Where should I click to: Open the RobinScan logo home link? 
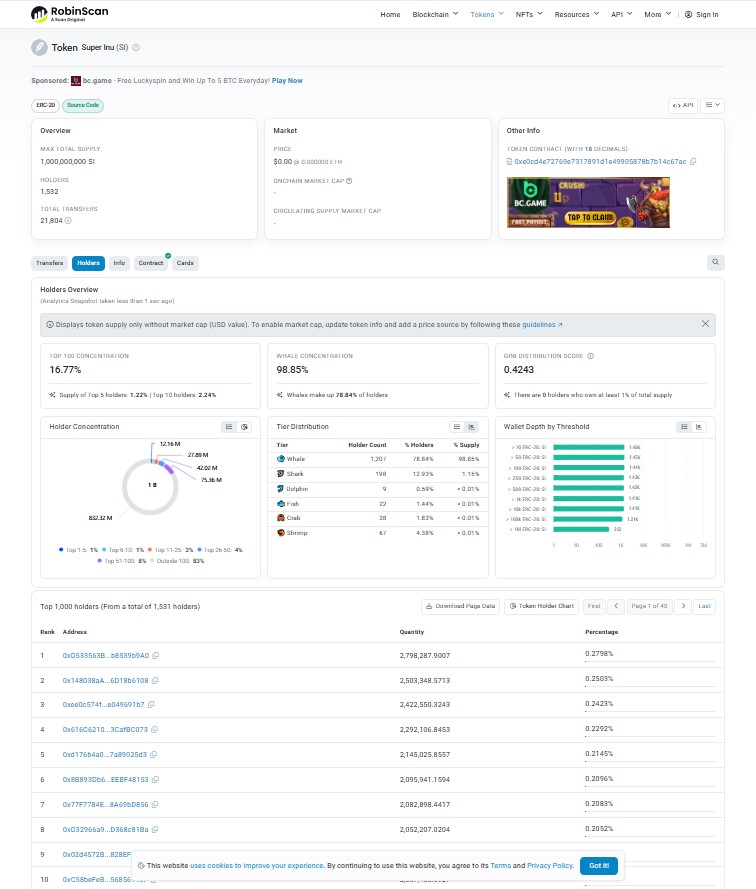coord(69,14)
